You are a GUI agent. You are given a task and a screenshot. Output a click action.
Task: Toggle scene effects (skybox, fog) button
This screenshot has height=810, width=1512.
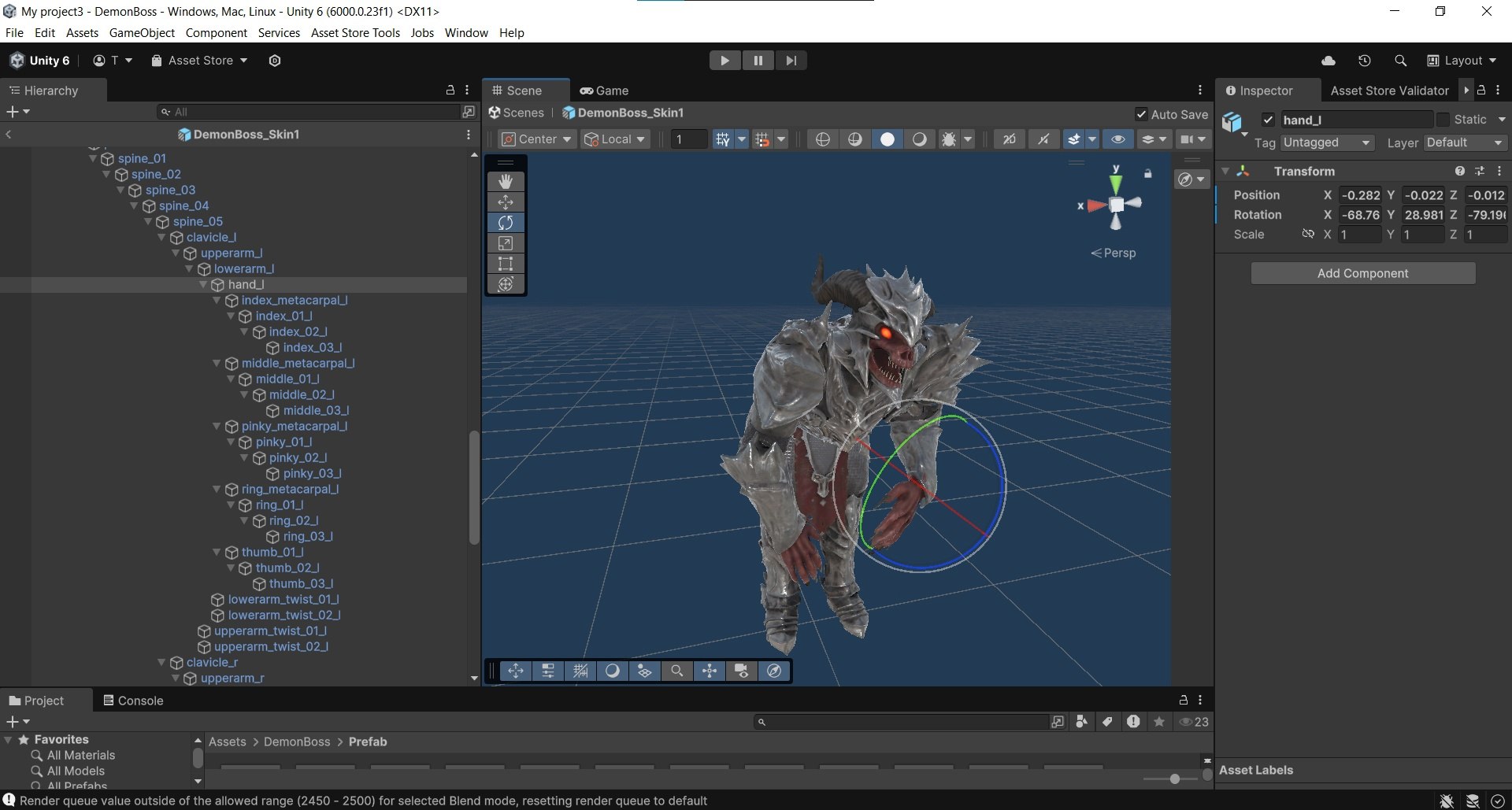tap(1073, 139)
